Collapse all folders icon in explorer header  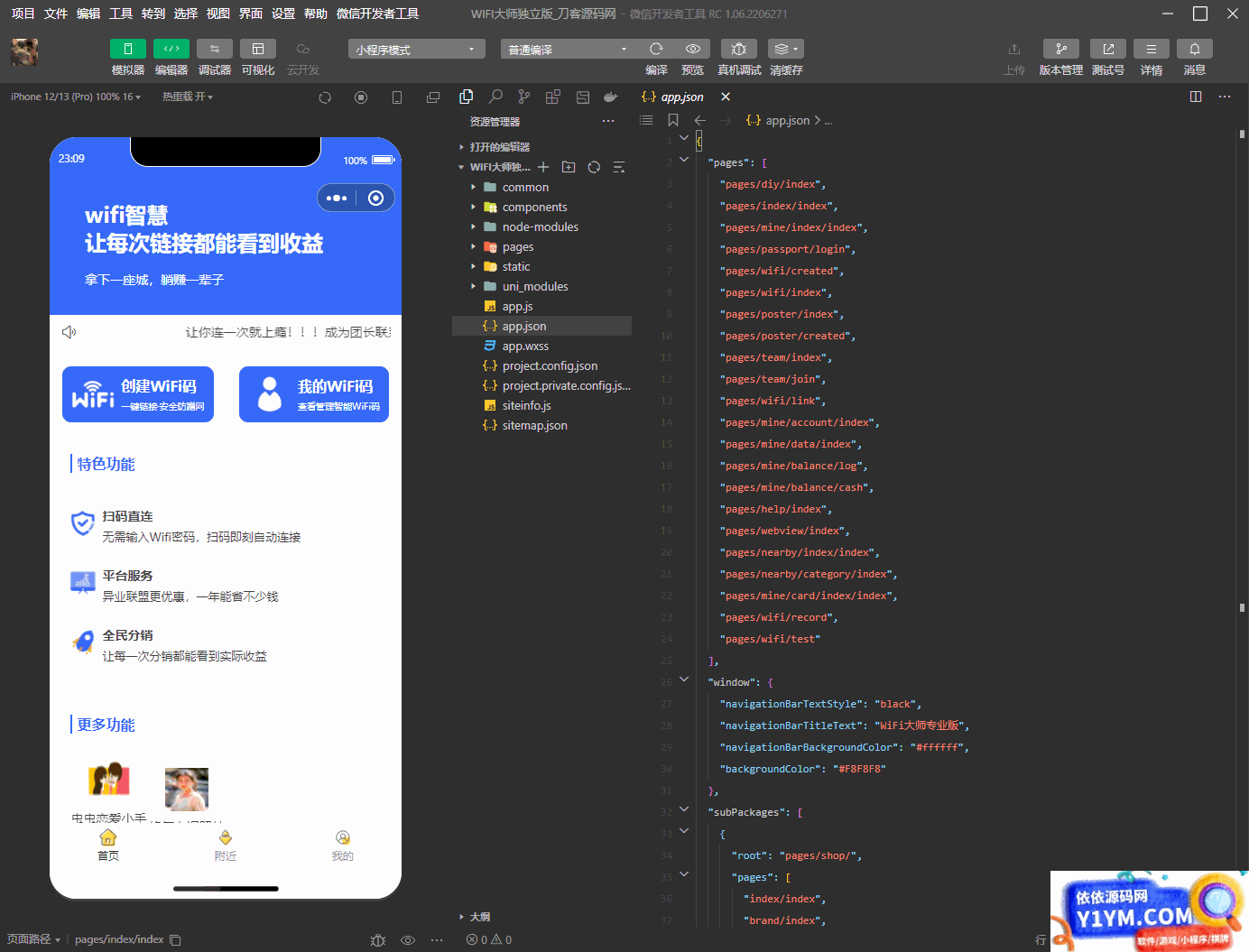[619, 167]
